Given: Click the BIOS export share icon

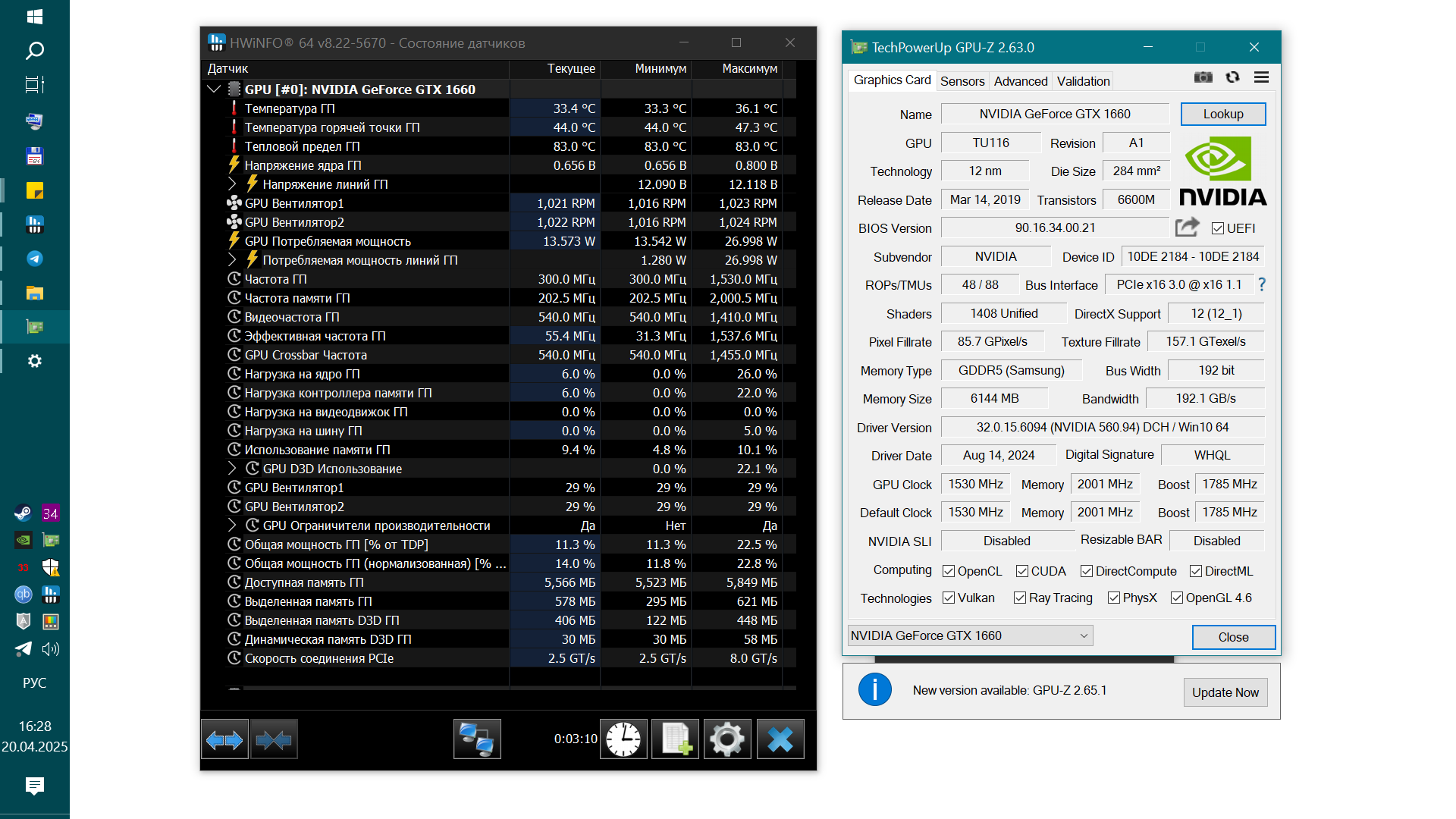Looking at the screenshot, I should 1187,227.
